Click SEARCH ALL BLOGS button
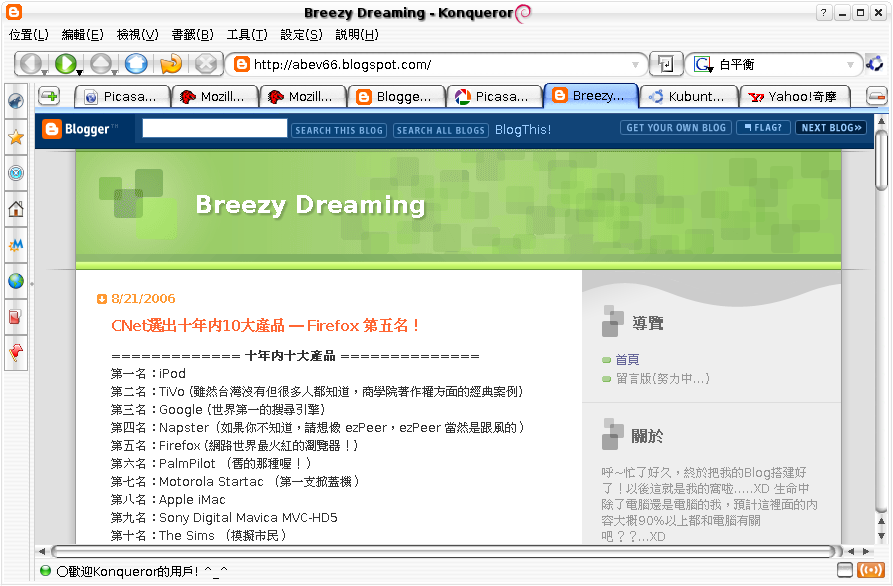The image size is (893, 586). 441,130
